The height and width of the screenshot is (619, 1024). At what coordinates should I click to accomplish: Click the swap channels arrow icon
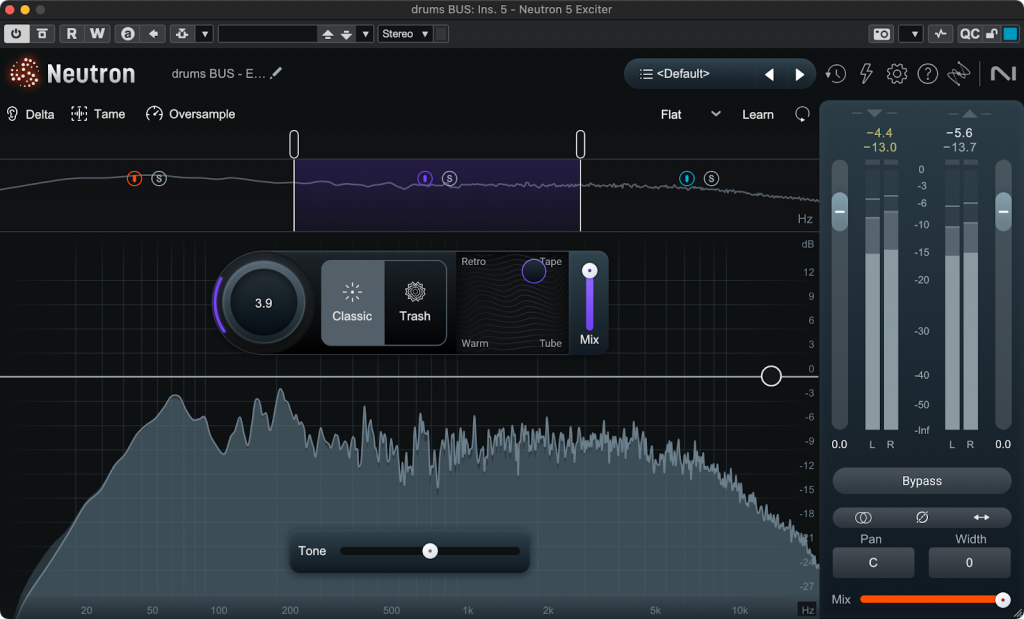tap(981, 517)
